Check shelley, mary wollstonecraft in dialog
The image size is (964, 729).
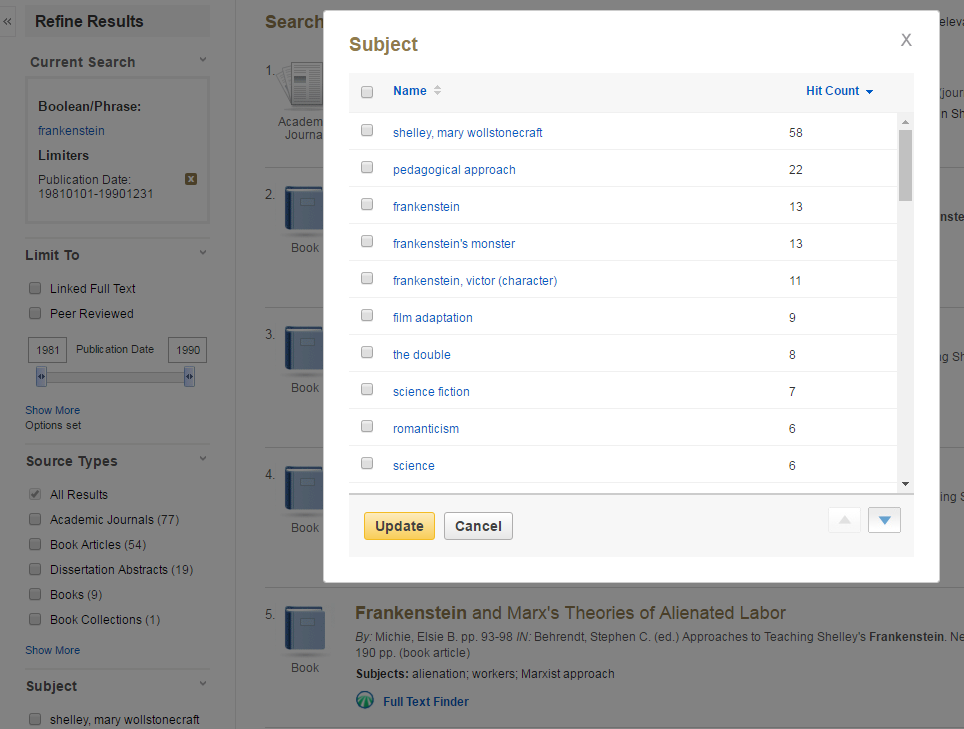coord(367,130)
